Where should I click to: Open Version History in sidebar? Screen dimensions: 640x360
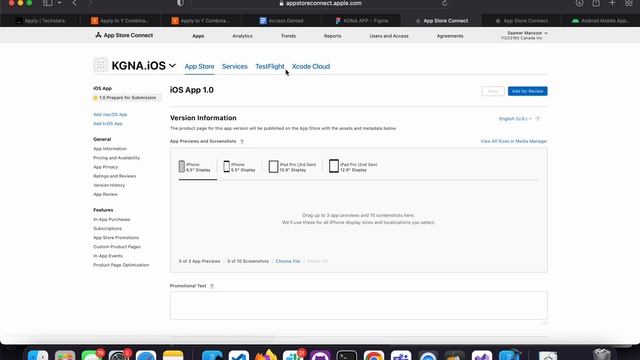[x=109, y=185]
